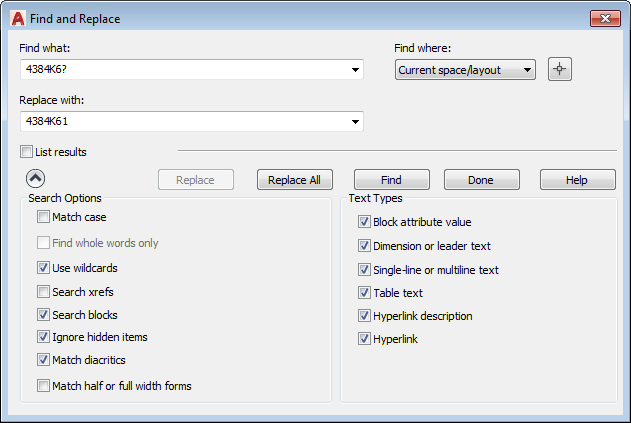Expand the Replace with dropdown list

click(x=355, y=122)
